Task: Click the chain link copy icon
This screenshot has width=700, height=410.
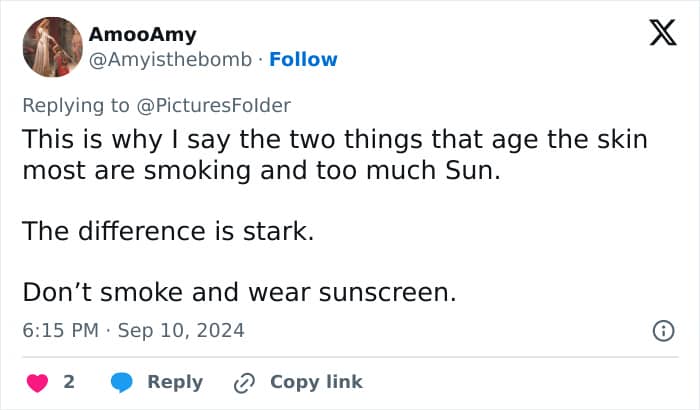Action: 245,382
